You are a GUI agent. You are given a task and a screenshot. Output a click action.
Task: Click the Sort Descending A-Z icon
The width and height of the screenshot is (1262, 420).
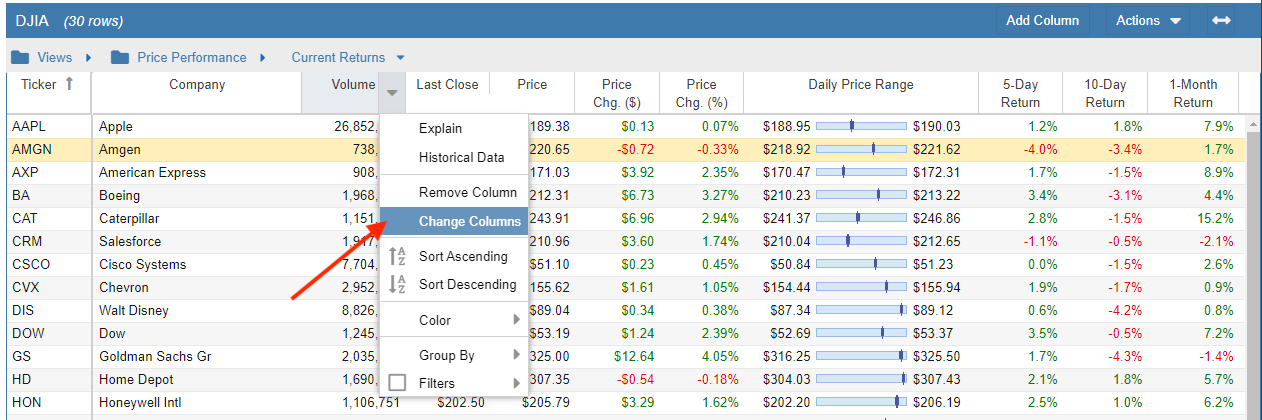pos(397,284)
